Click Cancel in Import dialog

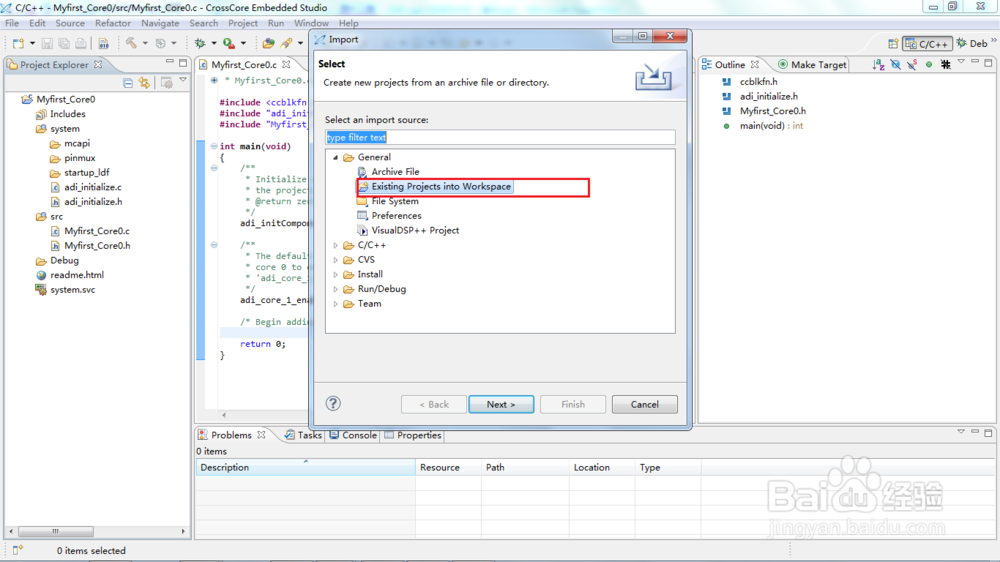tap(644, 404)
